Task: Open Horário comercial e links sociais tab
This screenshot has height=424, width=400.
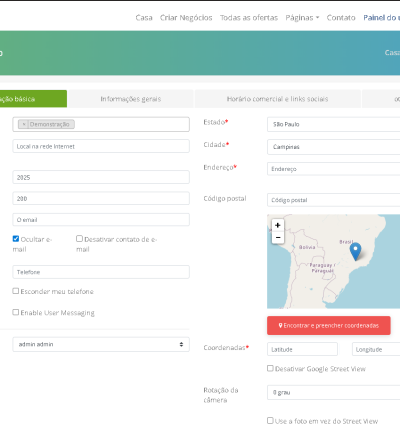Action: pyautogui.click(x=277, y=99)
